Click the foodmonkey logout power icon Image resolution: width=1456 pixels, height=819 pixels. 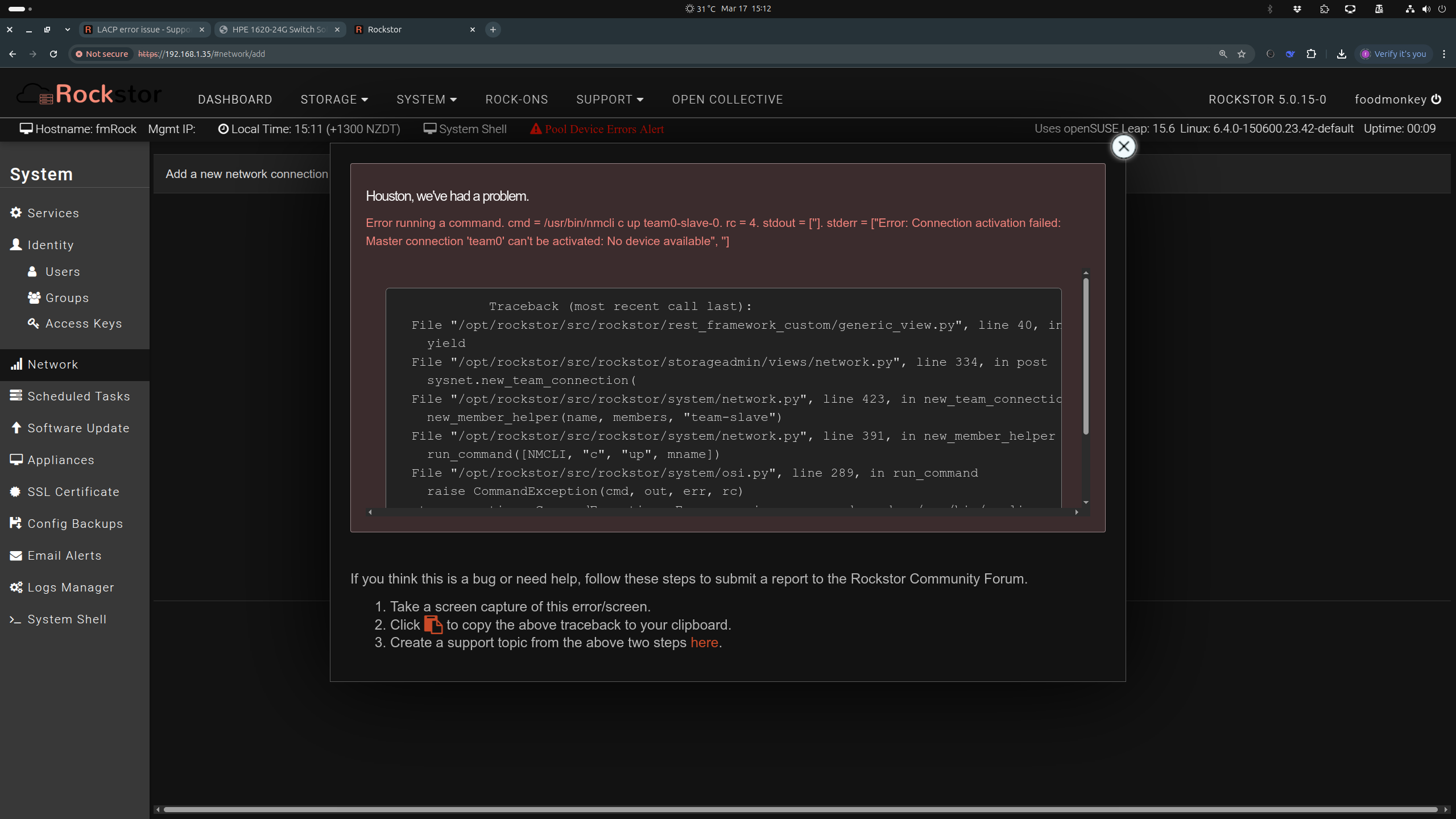point(1436,99)
